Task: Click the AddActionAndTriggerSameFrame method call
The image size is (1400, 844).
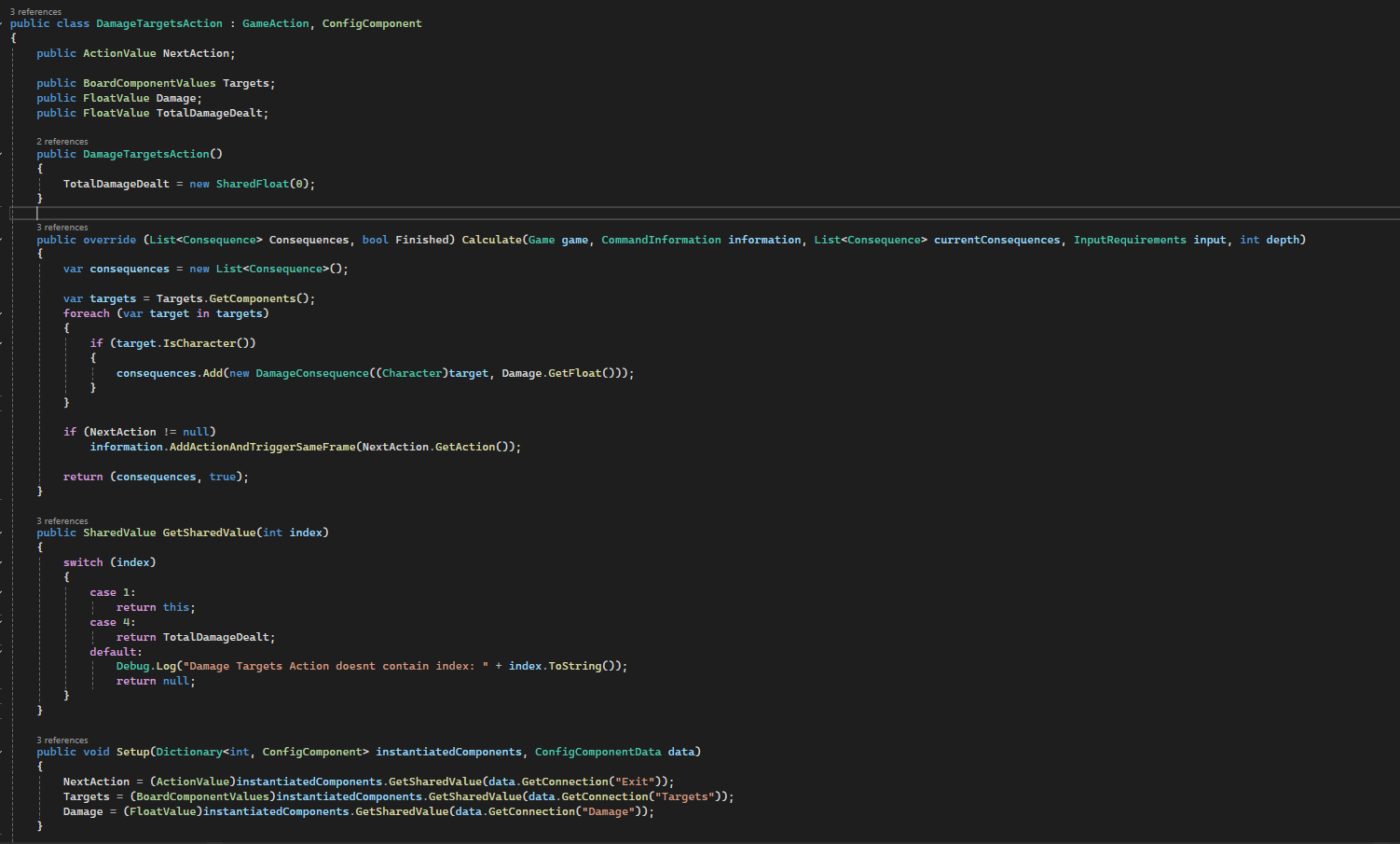Action: [x=263, y=447]
